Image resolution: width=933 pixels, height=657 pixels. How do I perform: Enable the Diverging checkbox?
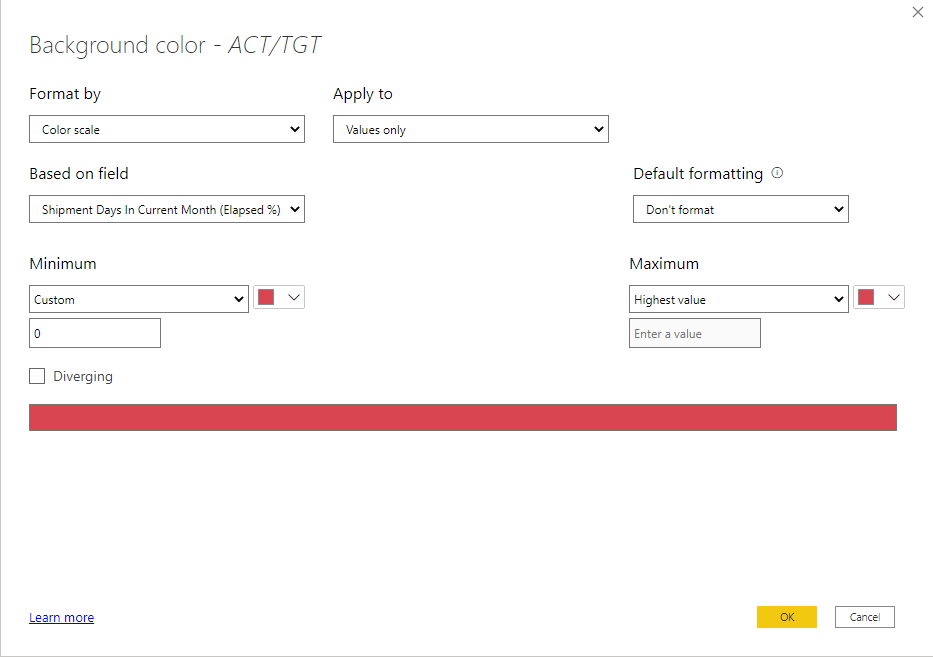(x=37, y=376)
